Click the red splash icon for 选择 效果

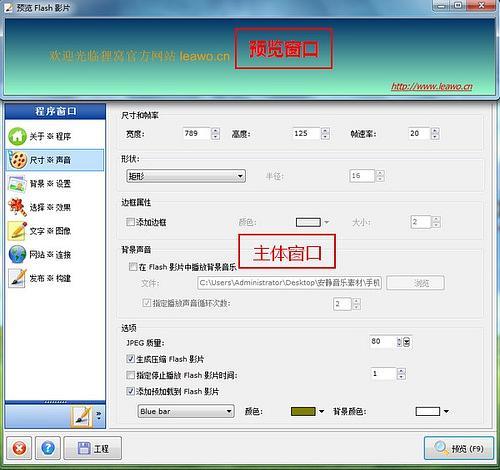coord(17,207)
